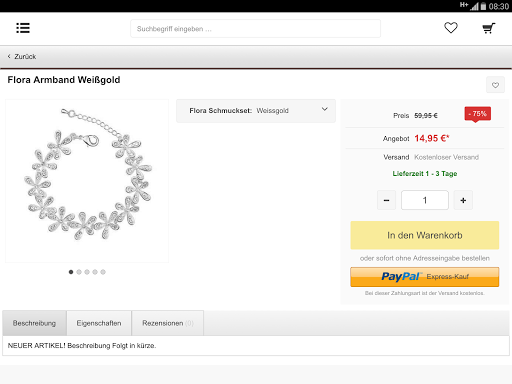Add item via In den Warenkorb
512x384 pixels.
point(425,235)
